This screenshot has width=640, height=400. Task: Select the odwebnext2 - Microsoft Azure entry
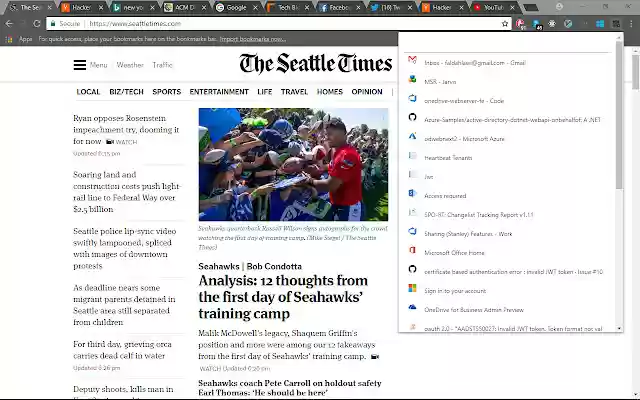click(x=507, y=139)
